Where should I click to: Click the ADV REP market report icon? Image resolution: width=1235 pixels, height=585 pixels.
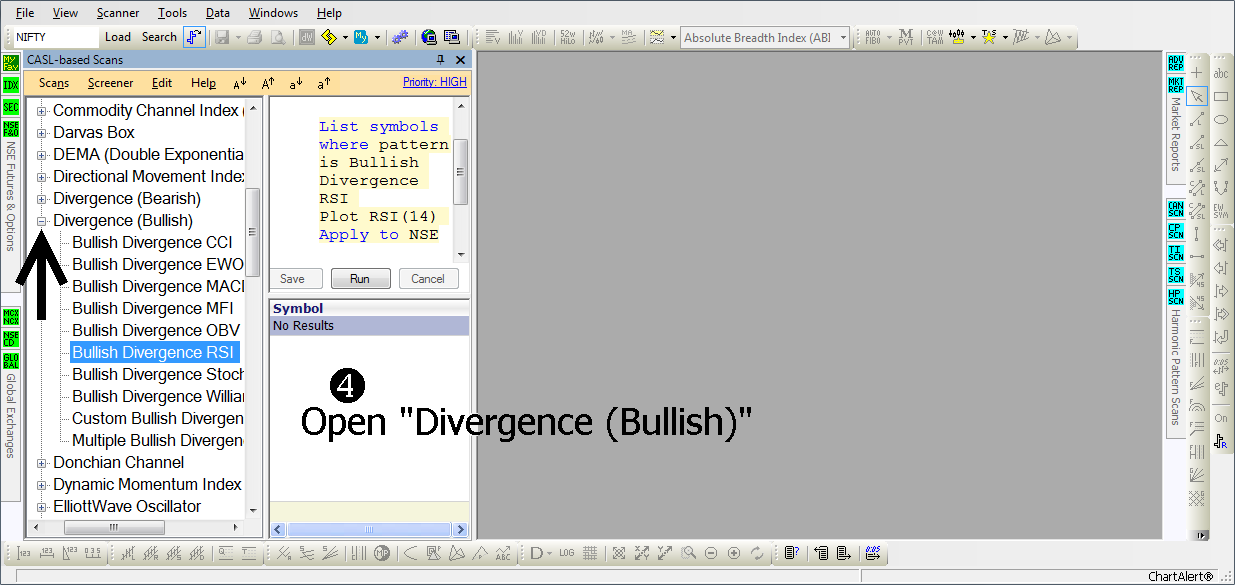[x=1176, y=63]
